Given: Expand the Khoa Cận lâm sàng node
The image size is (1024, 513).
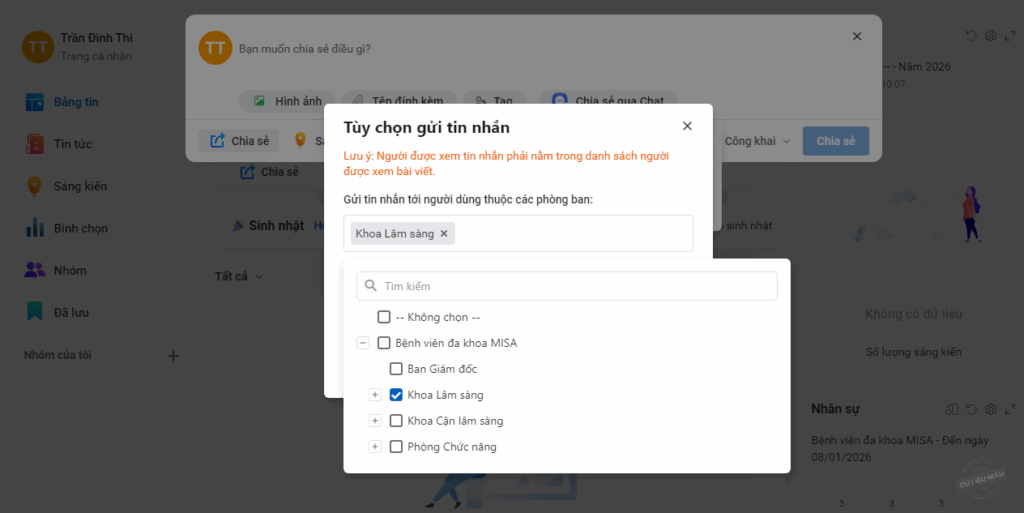Looking at the screenshot, I should [x=375, y=421].
